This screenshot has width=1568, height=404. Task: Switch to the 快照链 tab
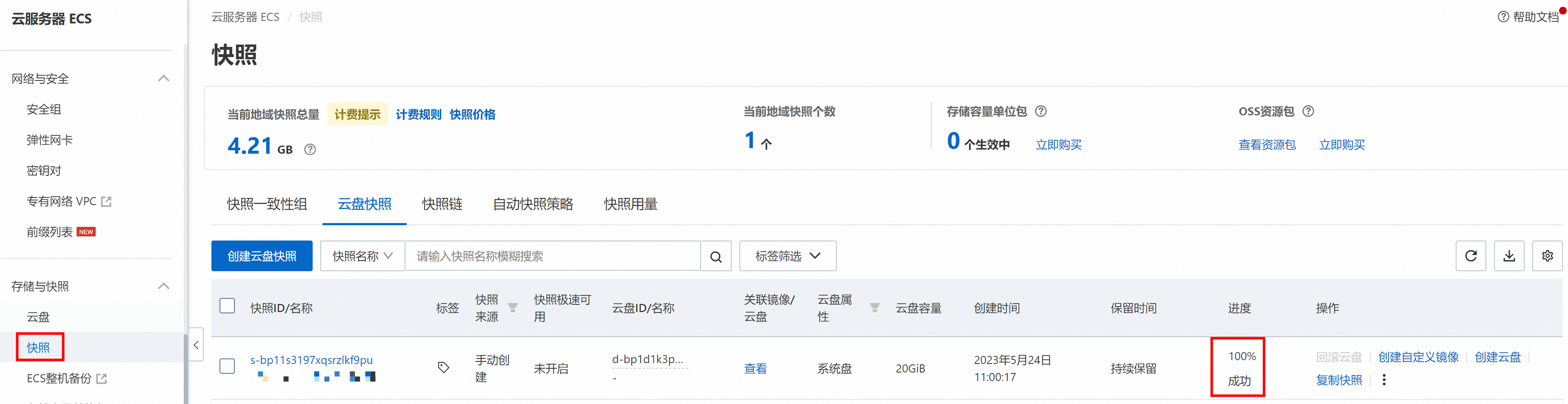[x=442, y=204]
